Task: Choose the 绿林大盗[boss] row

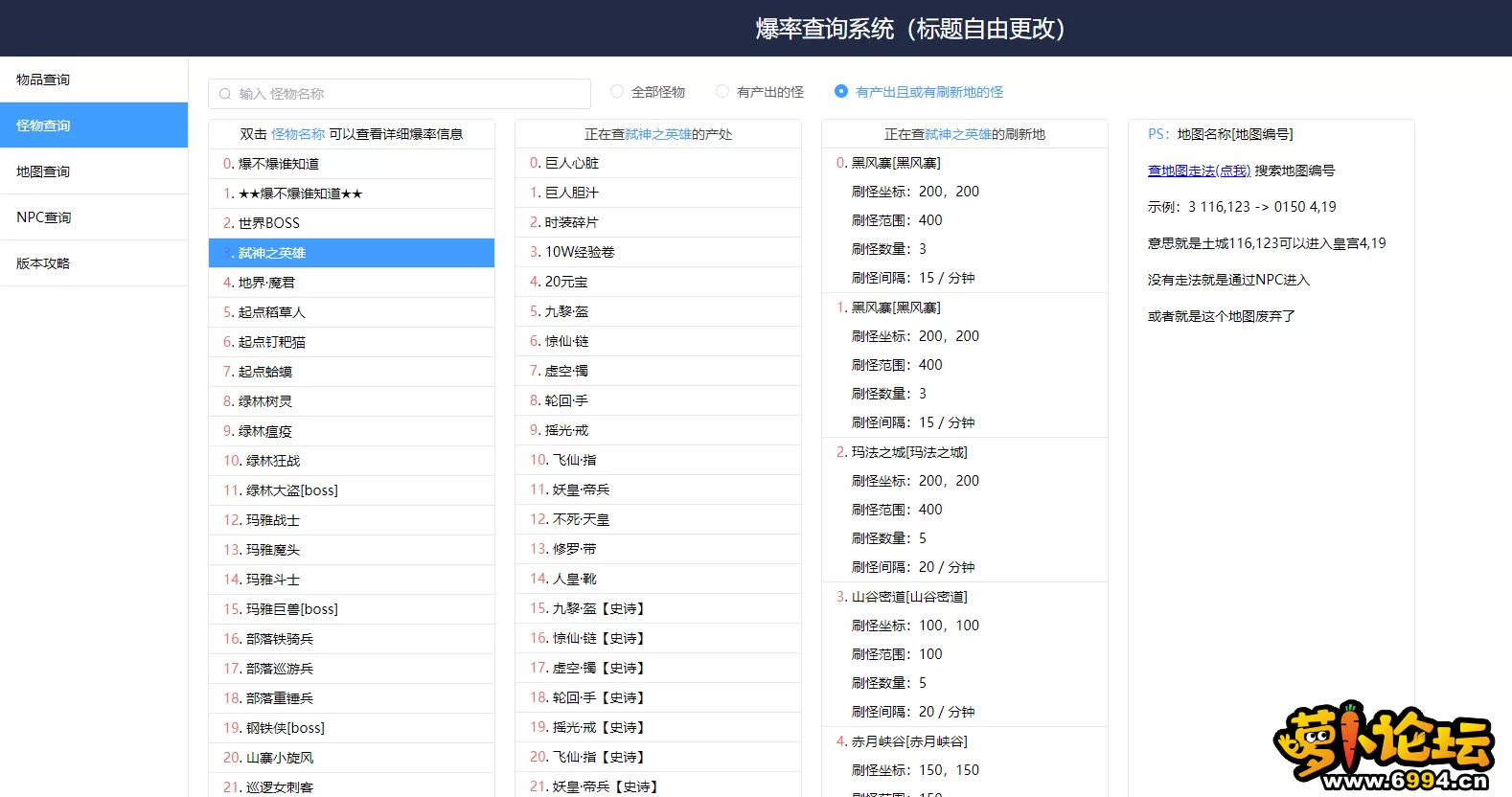Action: tap(352, 490)
